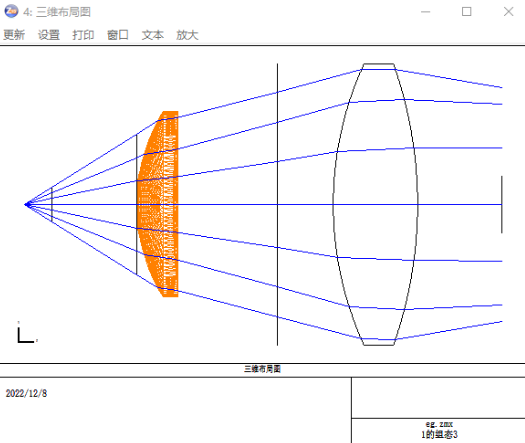Click the 三维布局图 caption below the plot

[262, 369]
